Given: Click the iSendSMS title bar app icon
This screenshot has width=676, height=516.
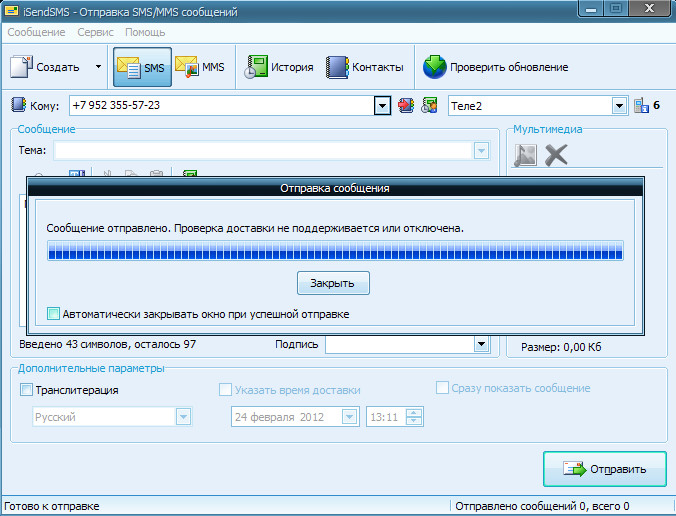Looking at the screenshot, I should click(x=12, y=10).
